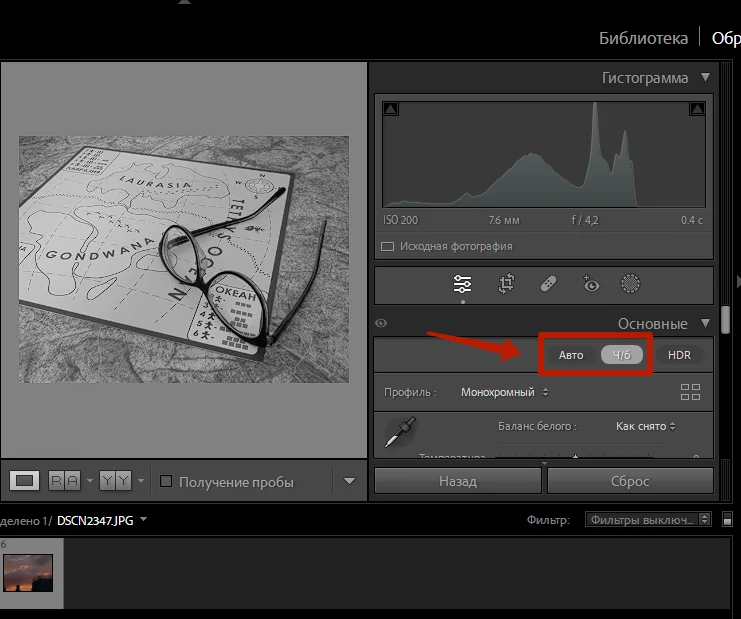Toggle the Ч/б black-and-white treatment
The width and height of the screenshot is (741, 619).
pos(622,355)
